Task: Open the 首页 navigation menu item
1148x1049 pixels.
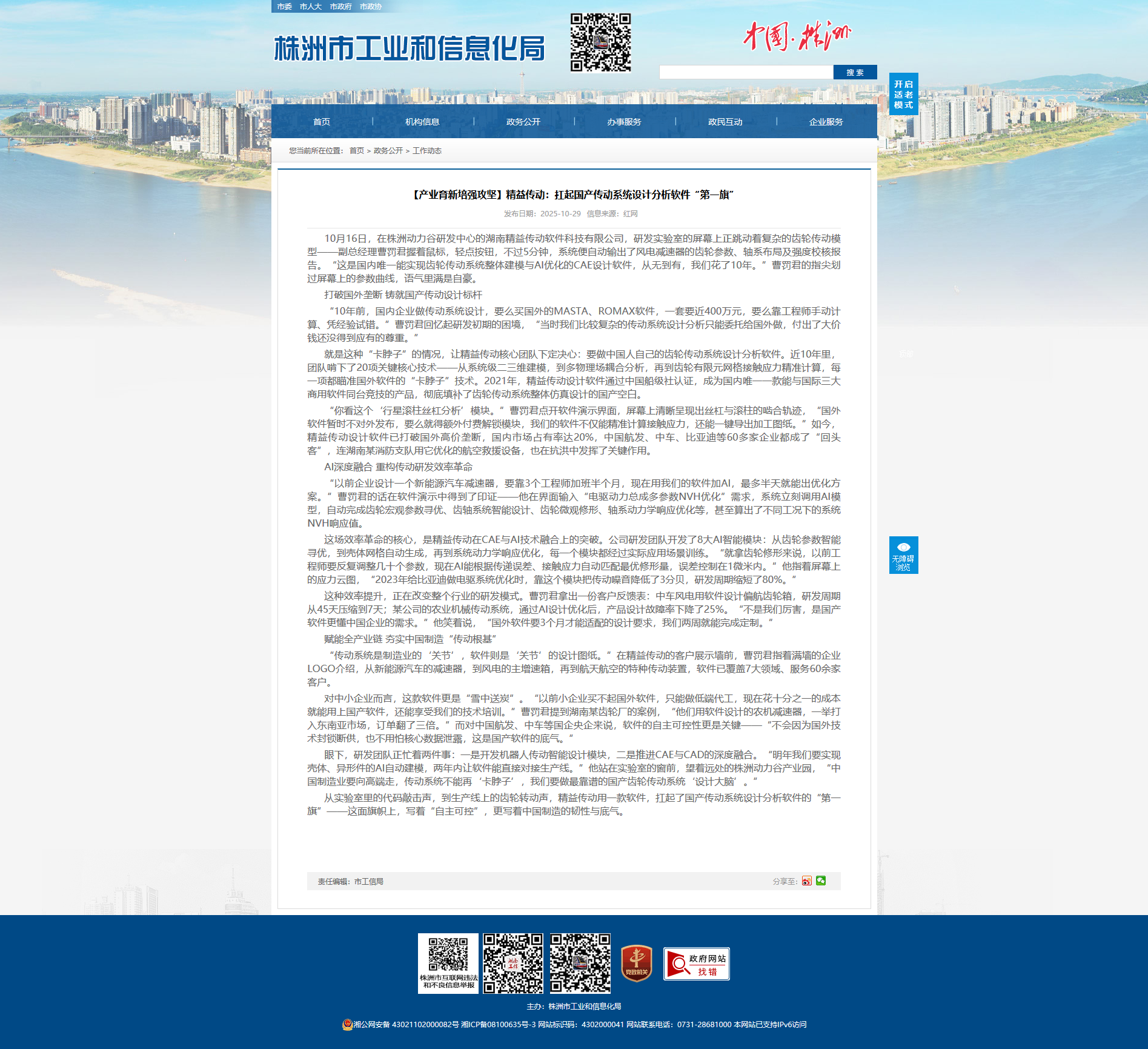Action: [x=322, y=122]
